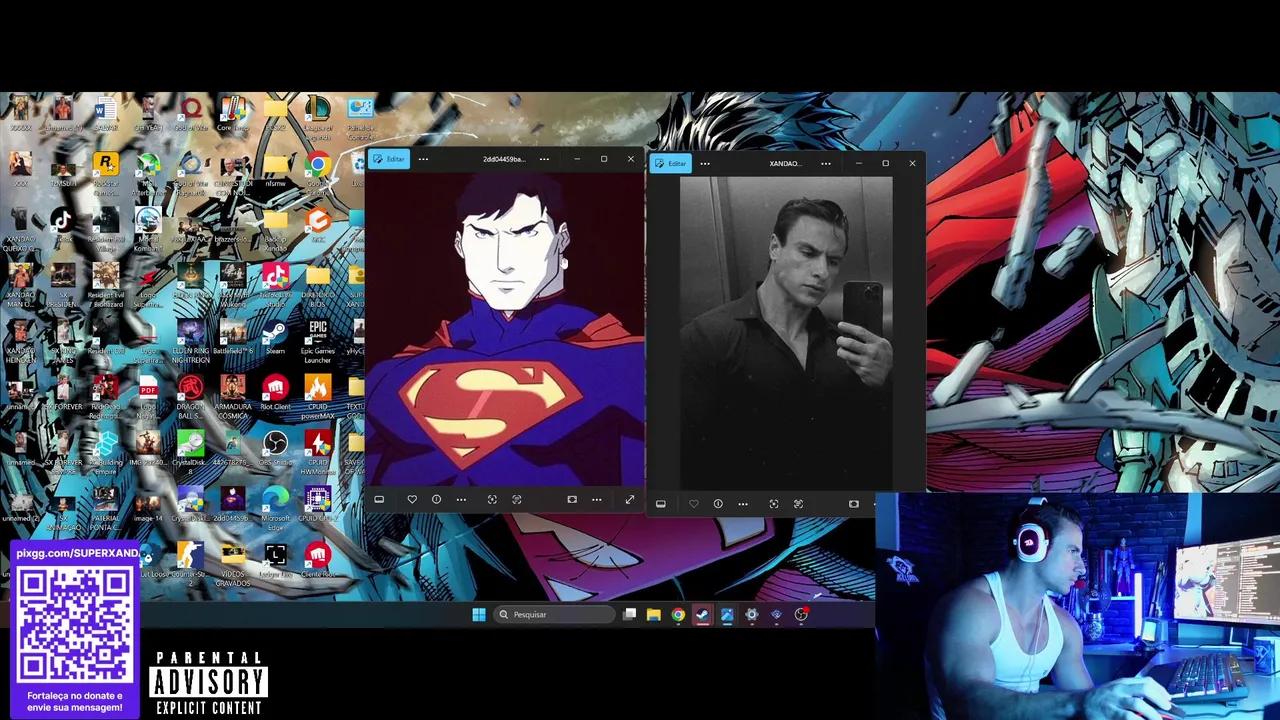
Task: Select the Backup Xandao folder
Action: tap(276, 228)
